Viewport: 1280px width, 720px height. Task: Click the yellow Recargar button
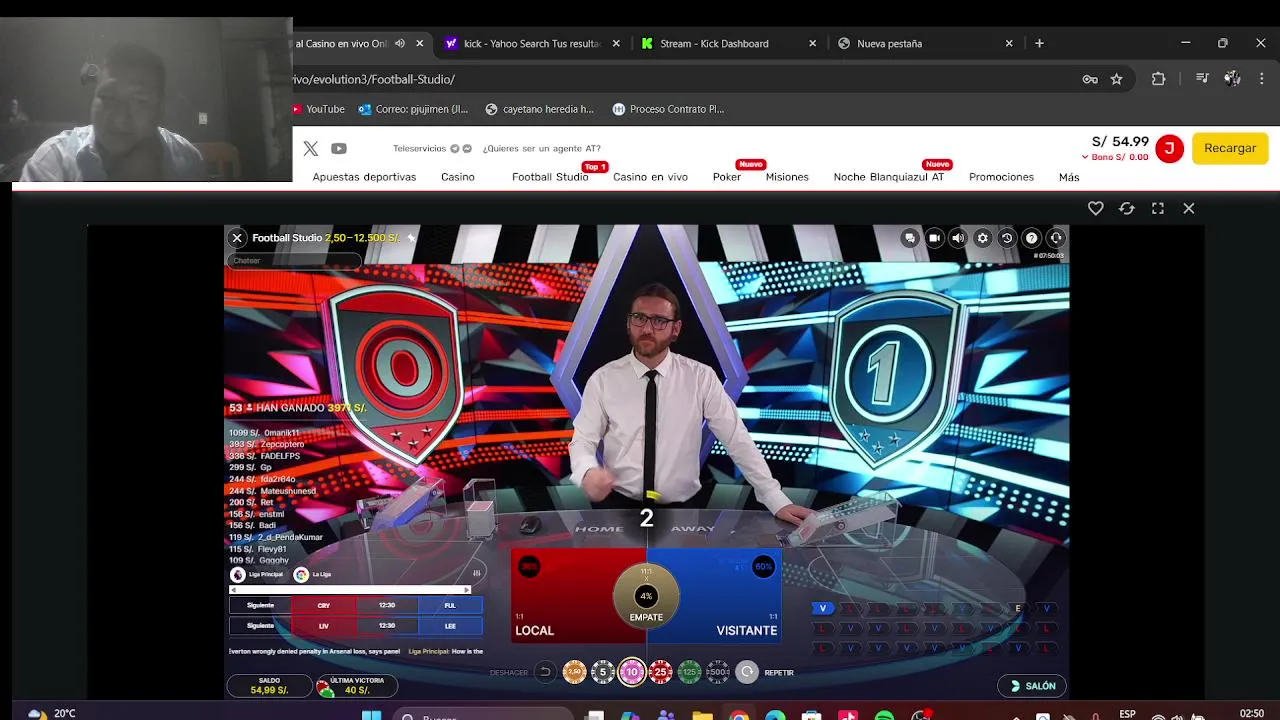(1230, 148)
